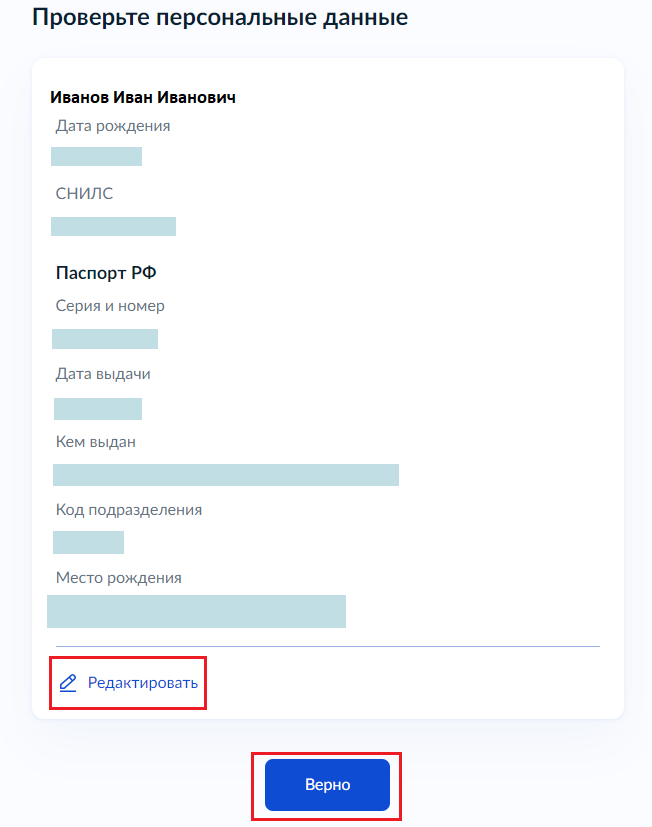Select the masked issuing authority value
Image resolution: width=652 pixels, height=827 pixels.
(x=226, y=475)
